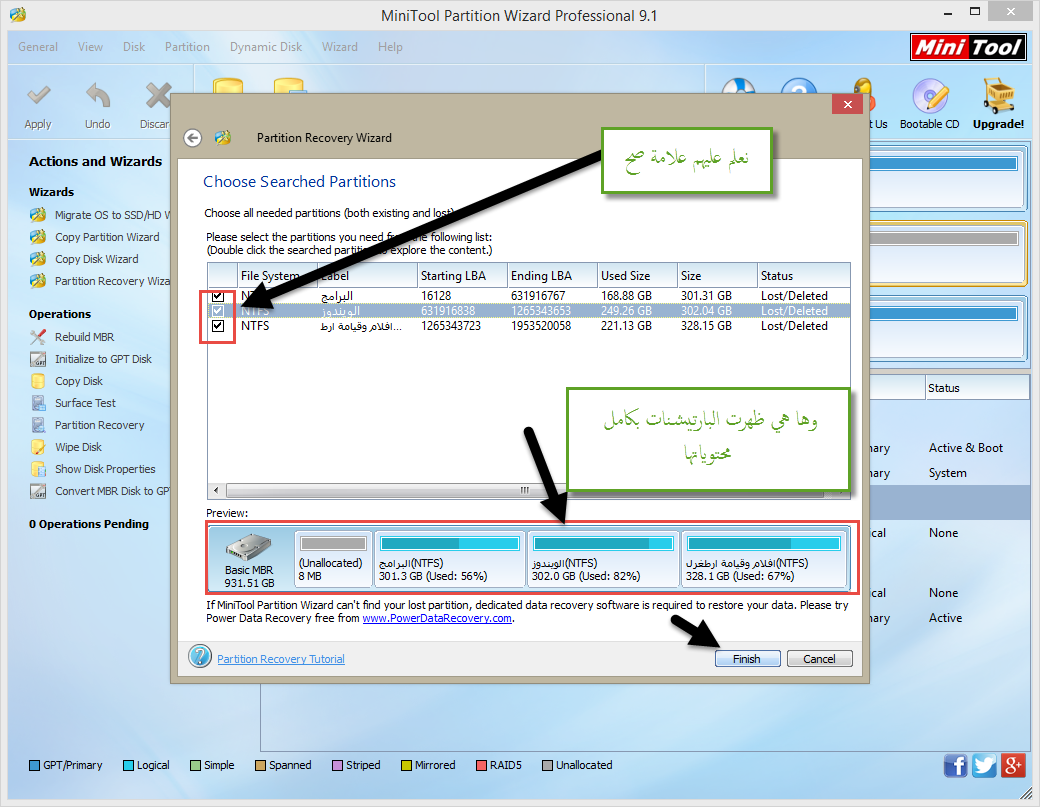1040x807 pixels.
Task: Toggle checkbox for partition starting 16128
Action: 218,296
